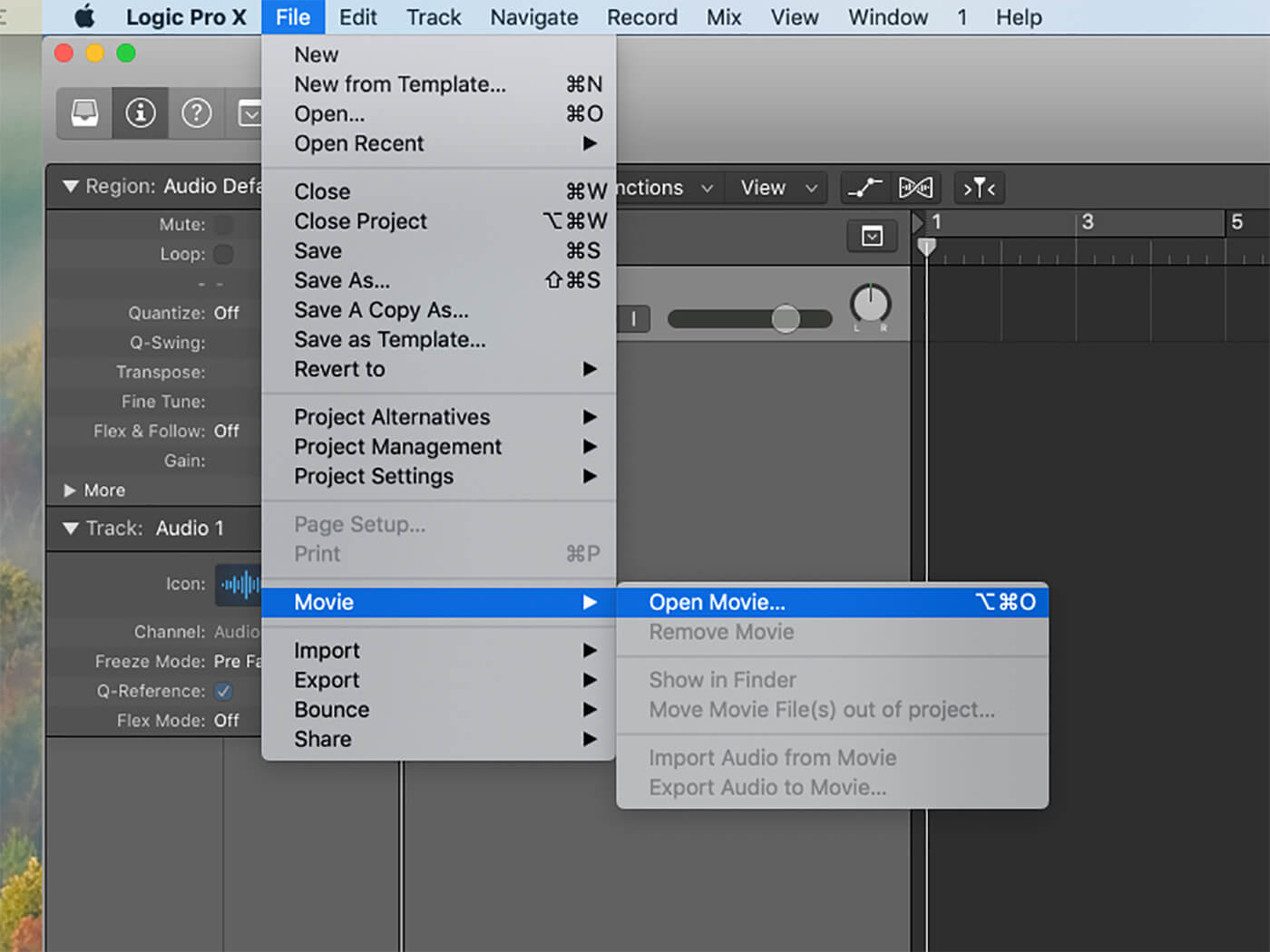Select the Inspector icon
Viewport: 1270px width, 952px height.
coord(140,112)
